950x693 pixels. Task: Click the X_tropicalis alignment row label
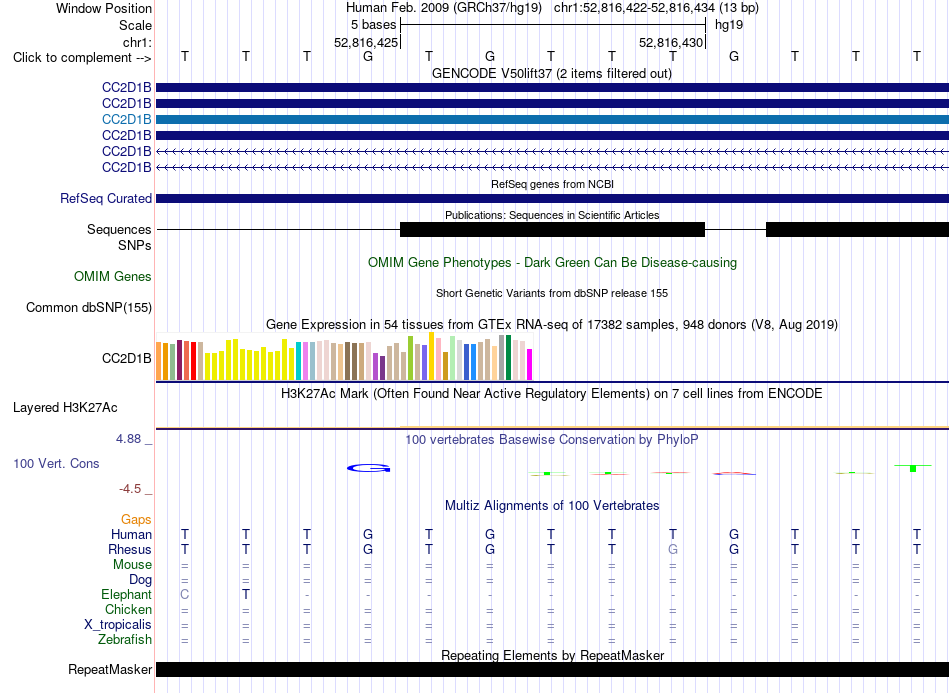(118, 625)
